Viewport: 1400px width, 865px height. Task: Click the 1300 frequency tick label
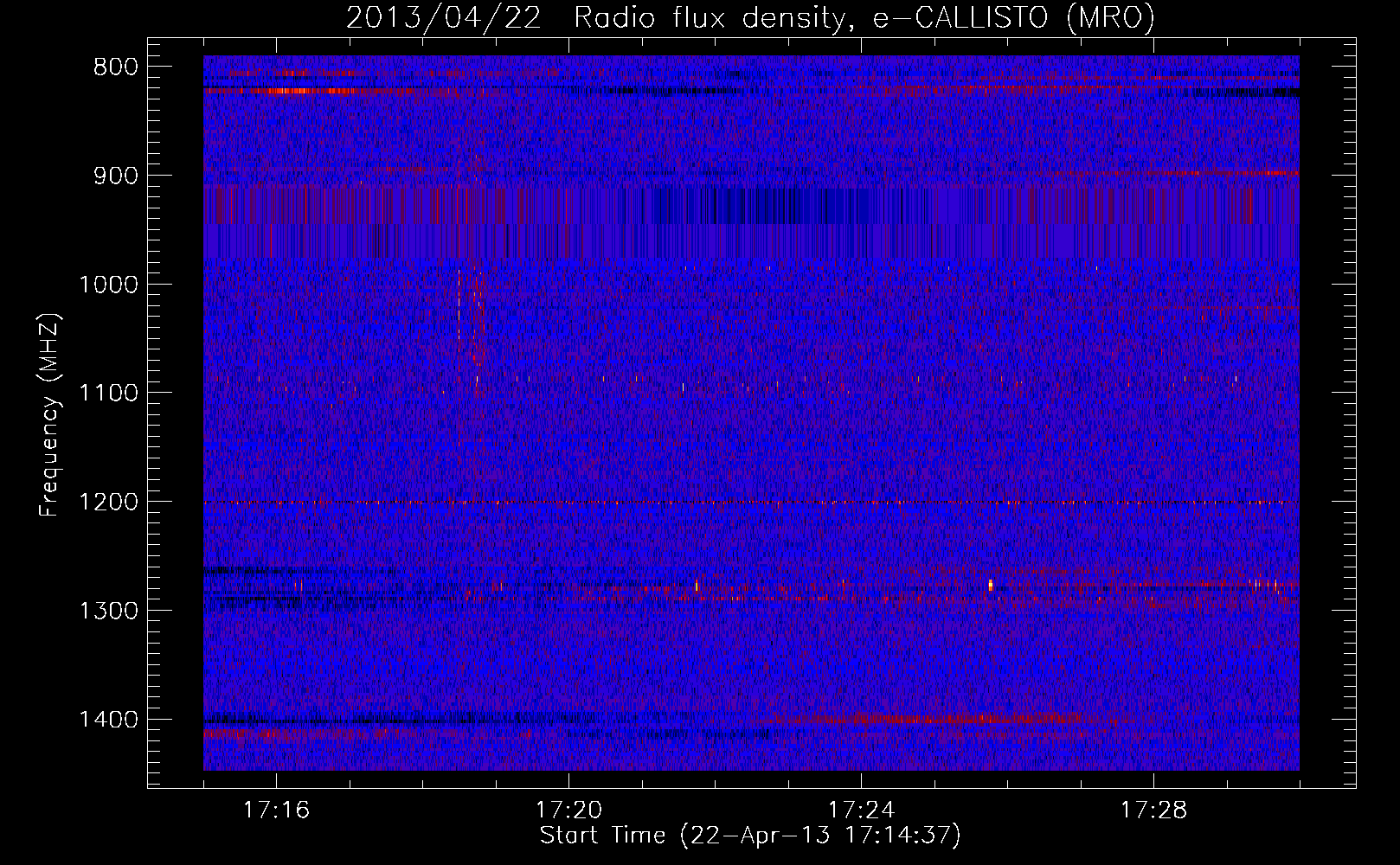click(x=108, y=612)
